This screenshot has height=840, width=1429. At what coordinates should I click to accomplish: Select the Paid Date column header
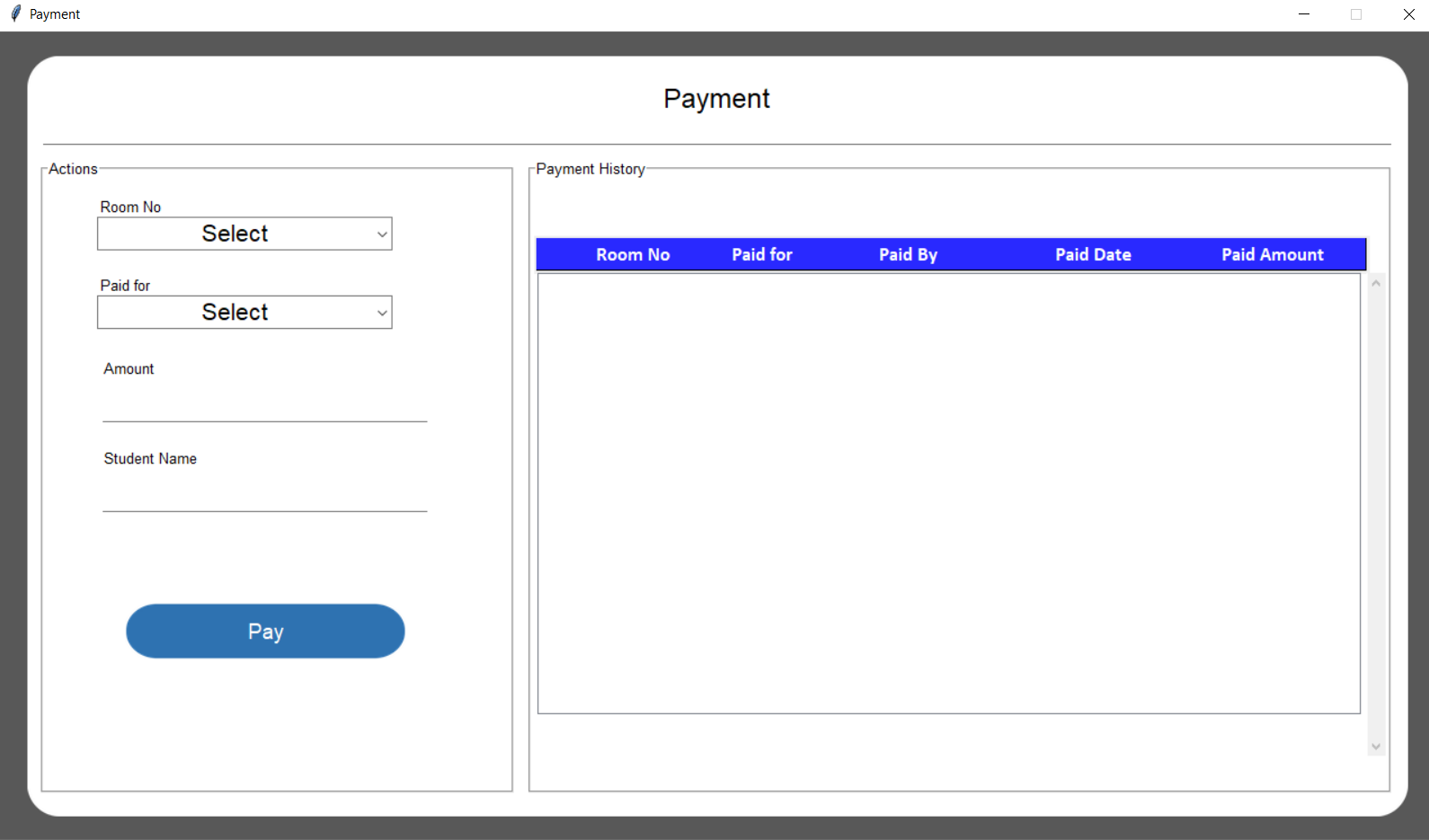click(1093, 254)
